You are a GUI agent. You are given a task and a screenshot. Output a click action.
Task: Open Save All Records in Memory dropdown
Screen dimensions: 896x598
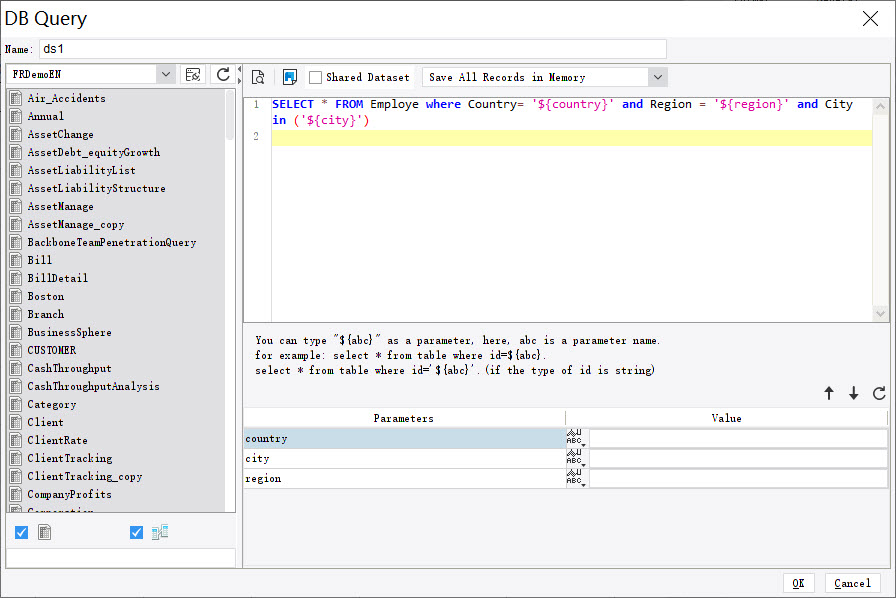[x=657, y=77]
